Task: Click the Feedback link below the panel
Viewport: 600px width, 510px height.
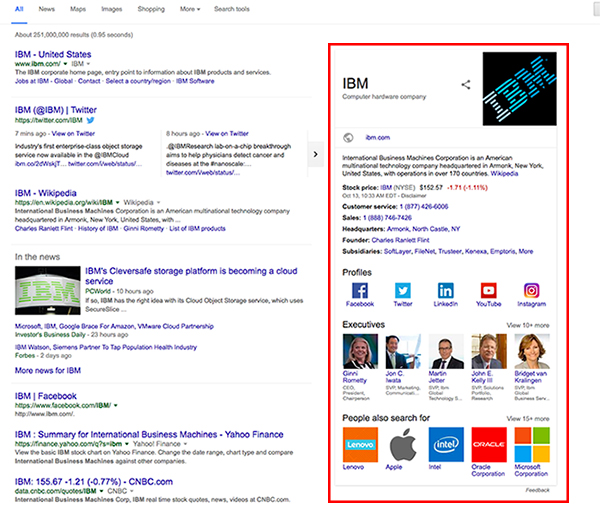Action: coord(537,490)
